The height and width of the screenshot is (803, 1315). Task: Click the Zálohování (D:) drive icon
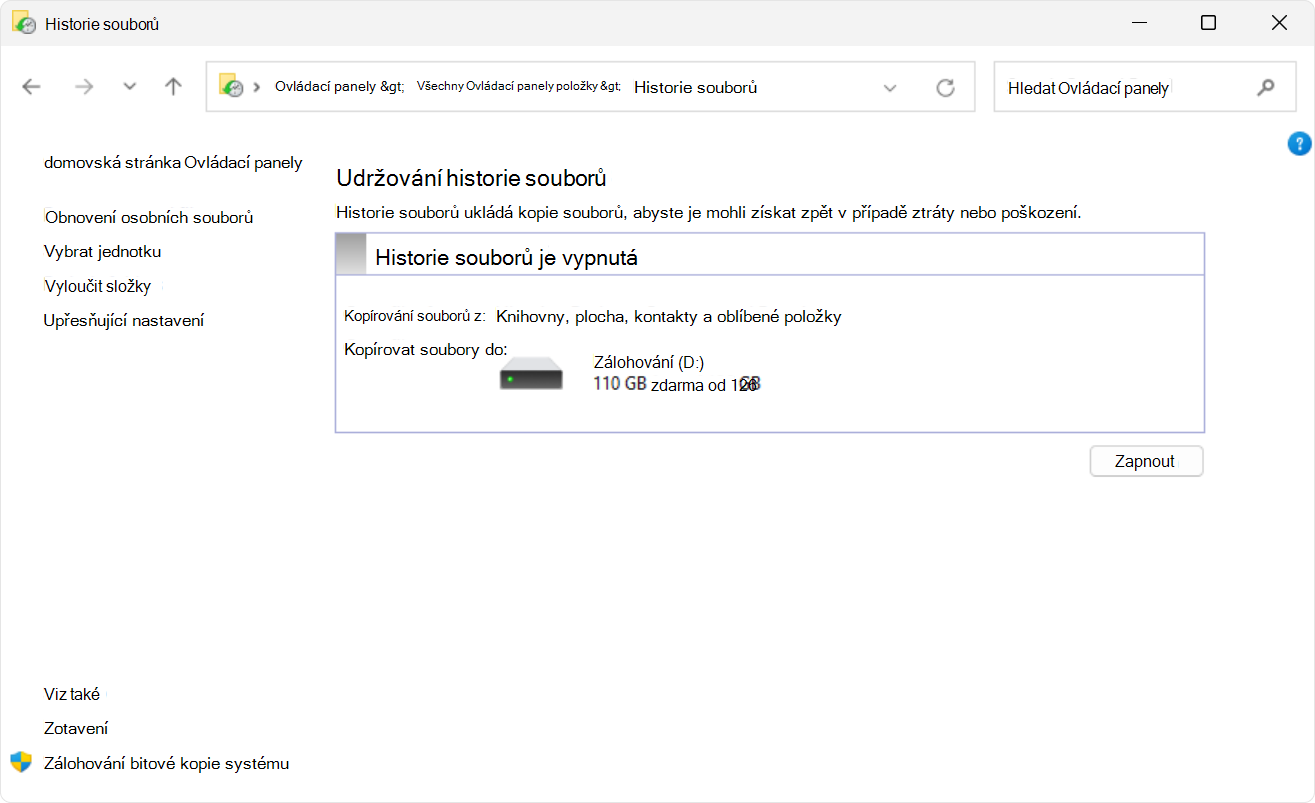point(531,375)
